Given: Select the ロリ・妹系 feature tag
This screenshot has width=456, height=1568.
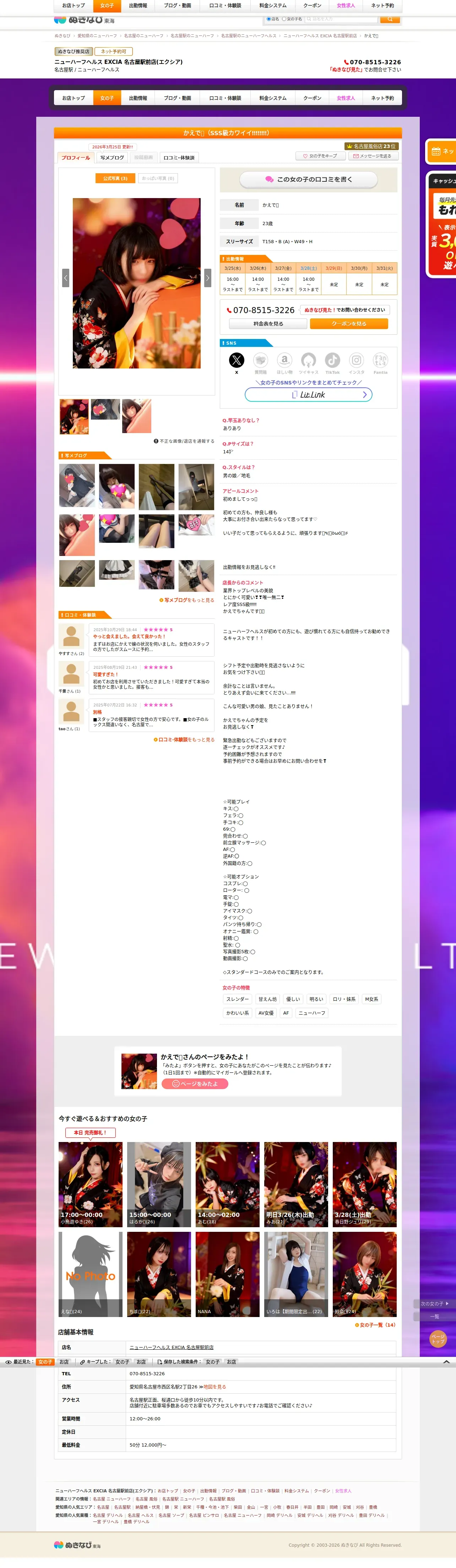Looking at the screenshot, I should point(344,999).
